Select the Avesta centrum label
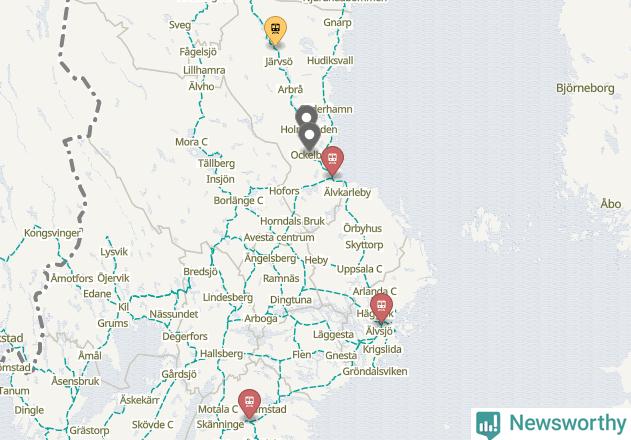This screenshot has width=631, height=440. tap(279, 238)
